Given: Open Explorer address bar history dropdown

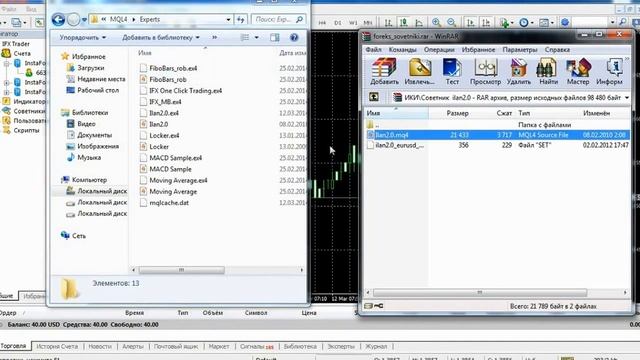Looking at the screenshot, I should tap(228, 19).
